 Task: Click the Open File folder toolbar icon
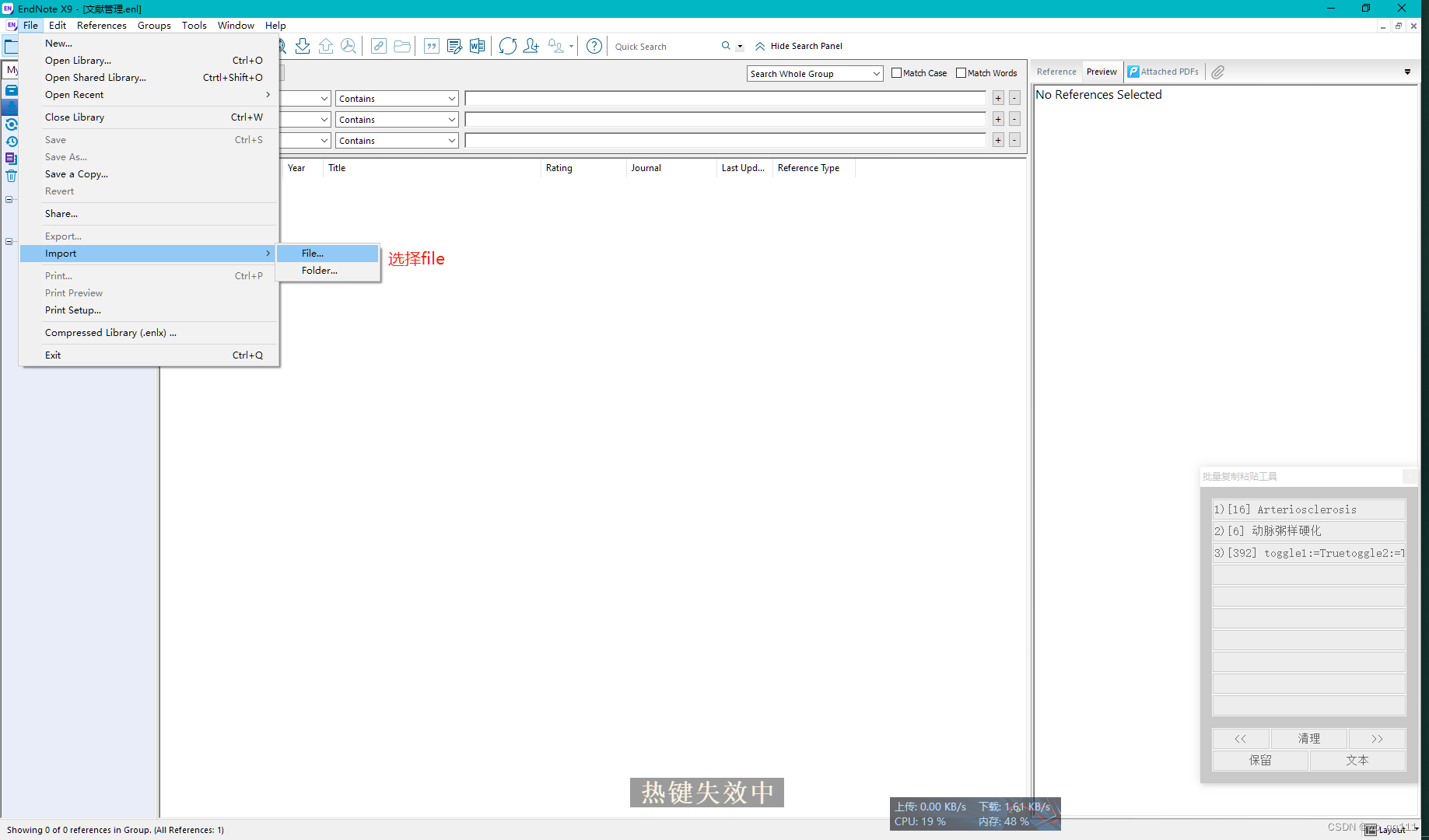pyautogui.click(x=402, y=46)
